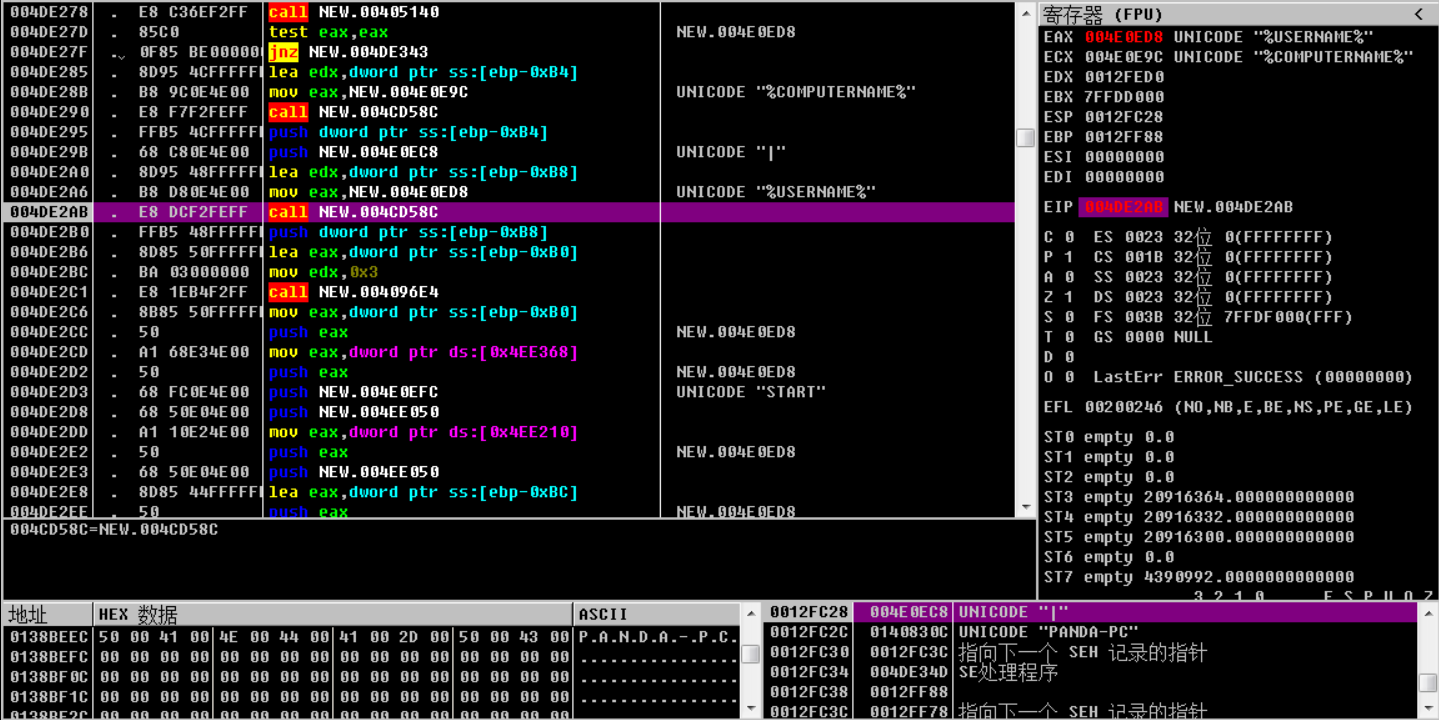This screenshot has width=1439, height=720.
Task: Select the ST7 FPU register value 4390992.0
Action: [x=1249, y=577]
